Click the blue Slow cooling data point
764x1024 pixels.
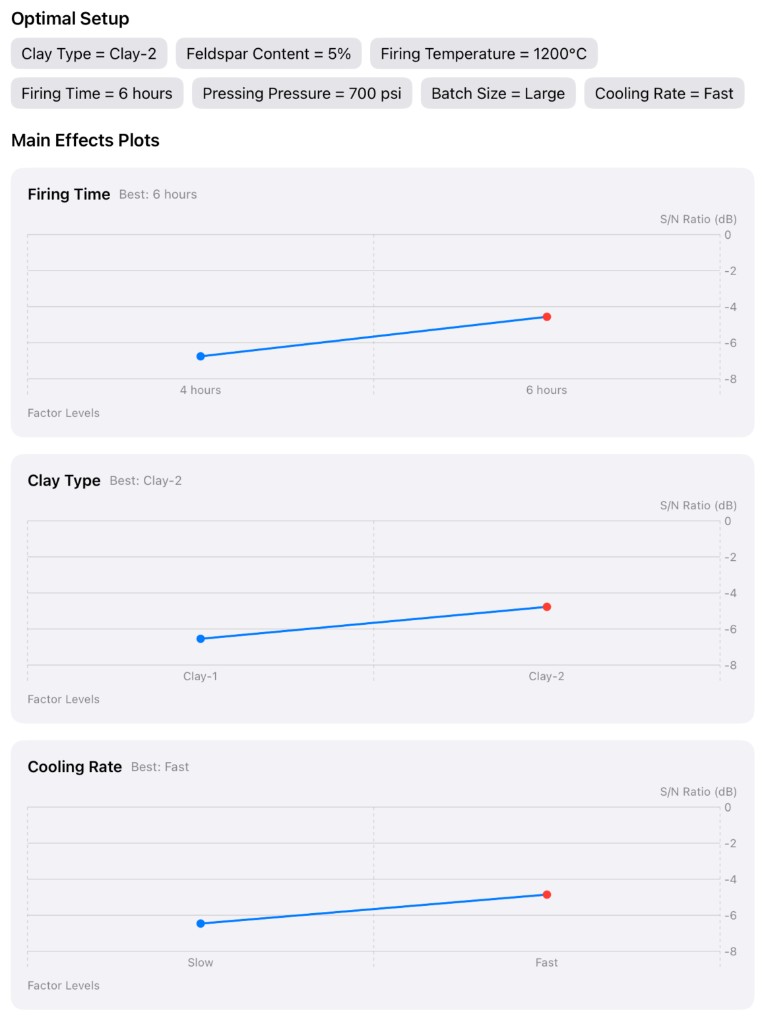click(201, 924)
